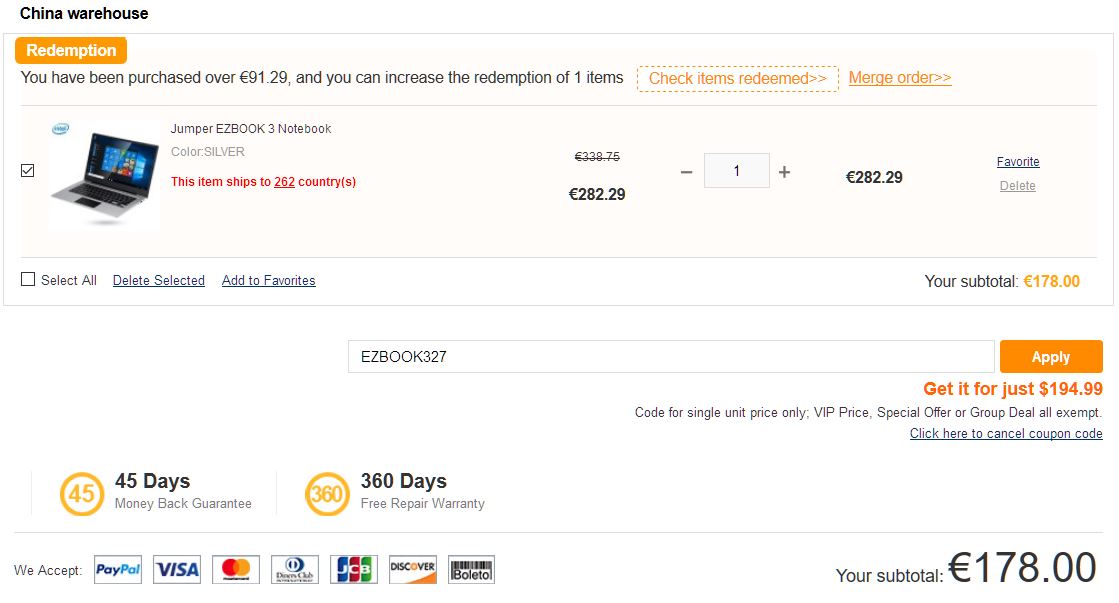
Task: Click the MasterCard payment icon
Action: pos(236,570)
